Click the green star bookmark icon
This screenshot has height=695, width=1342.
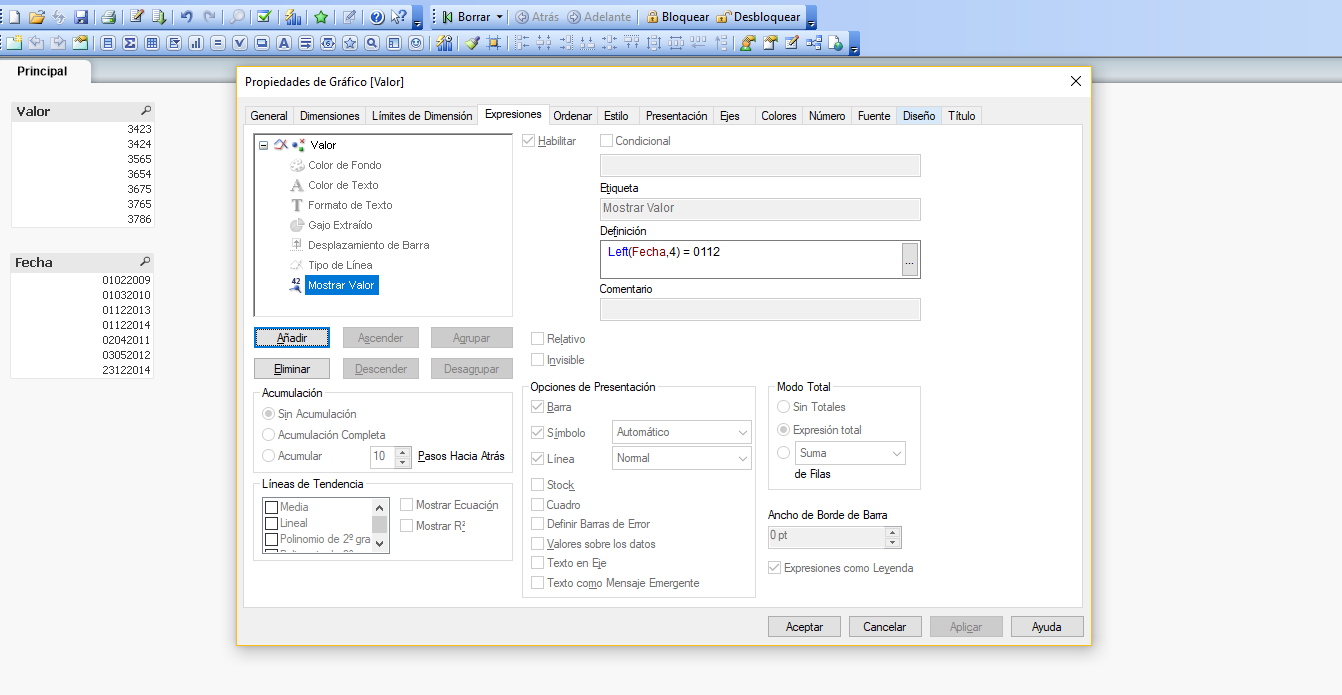click(321, 17)
